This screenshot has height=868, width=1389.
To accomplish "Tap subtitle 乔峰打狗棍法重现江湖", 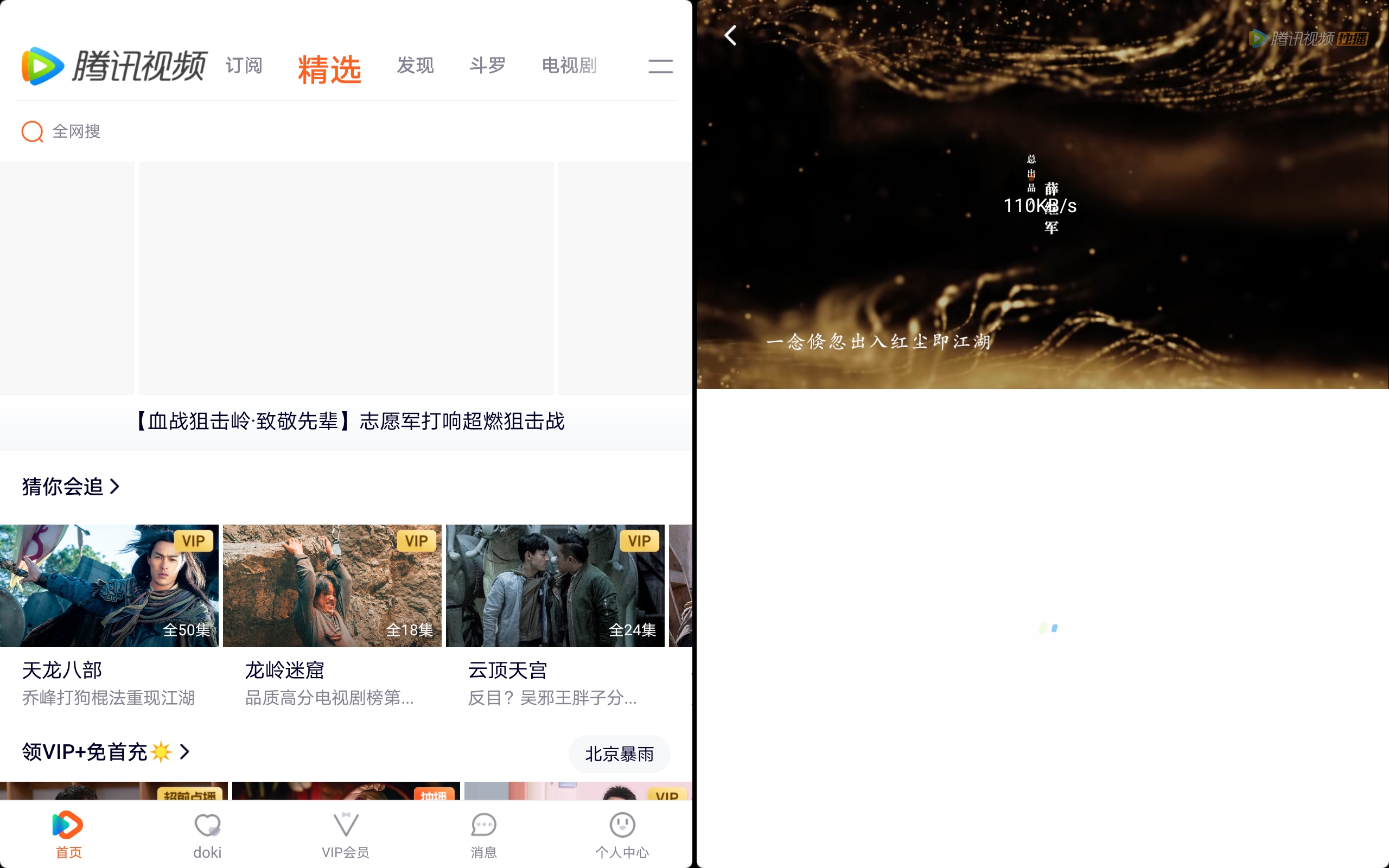I will point(109,698).
